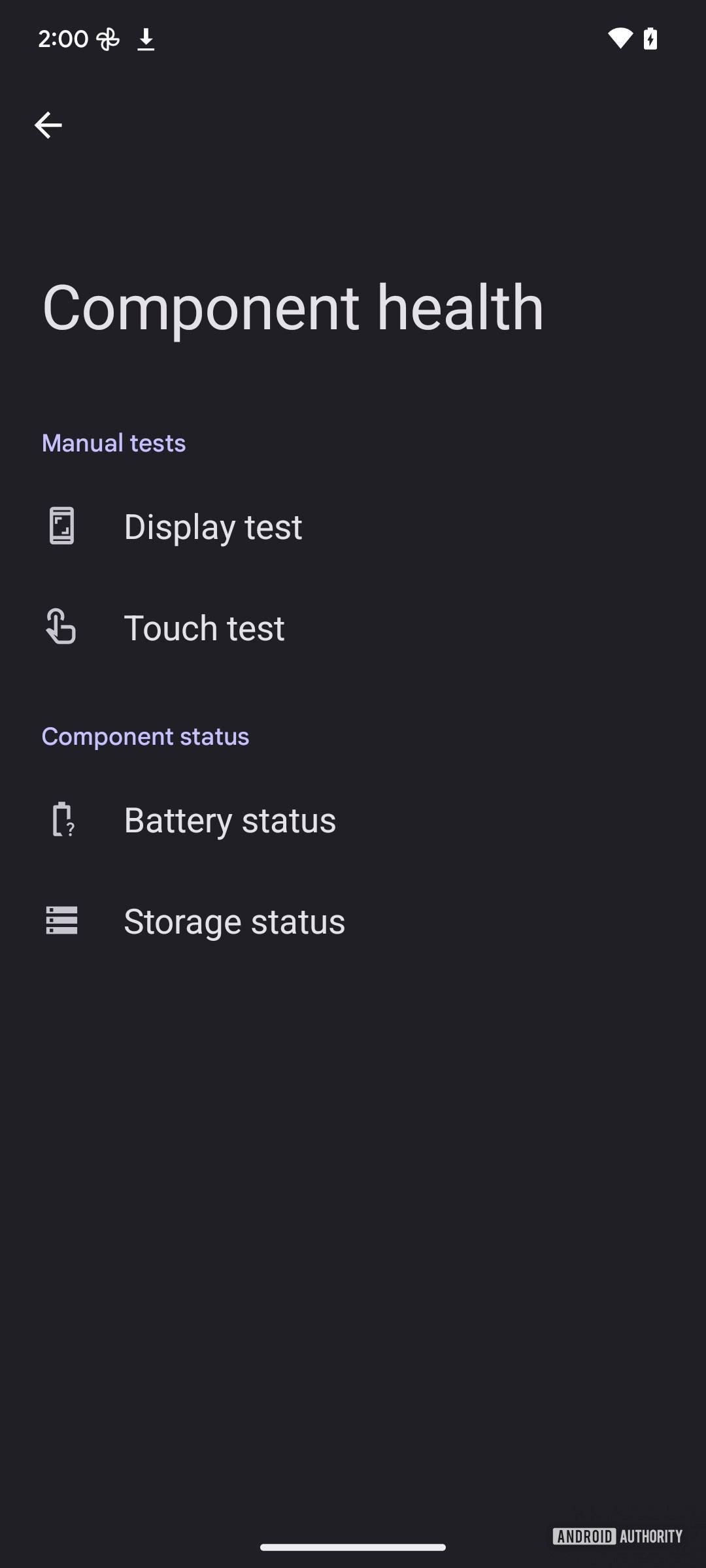Tap the download icon in status bar
Image resolution: width=706 pixels, height=1568 pixels.
click(x=146, y=39)
